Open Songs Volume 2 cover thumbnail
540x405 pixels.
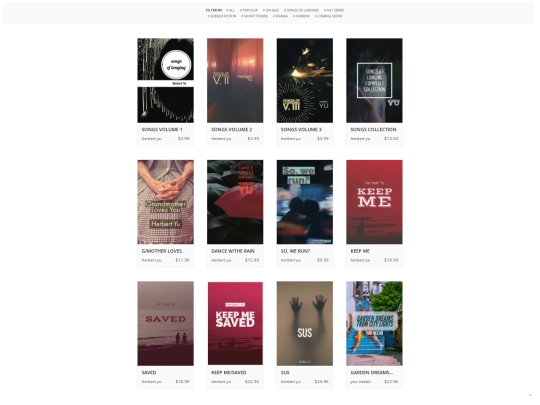tap(235, 80)
